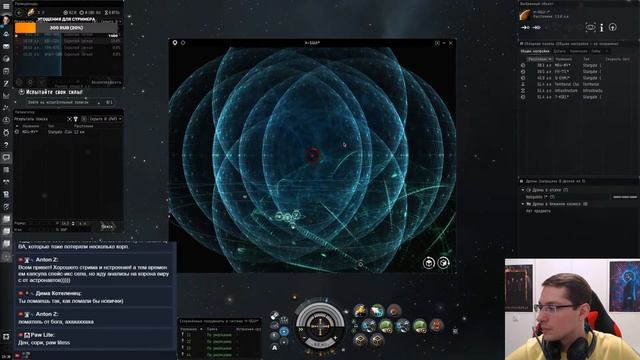Activate the second bronze bottom-row module
This screenshot has height=360, width=640.
pos(377,340)
